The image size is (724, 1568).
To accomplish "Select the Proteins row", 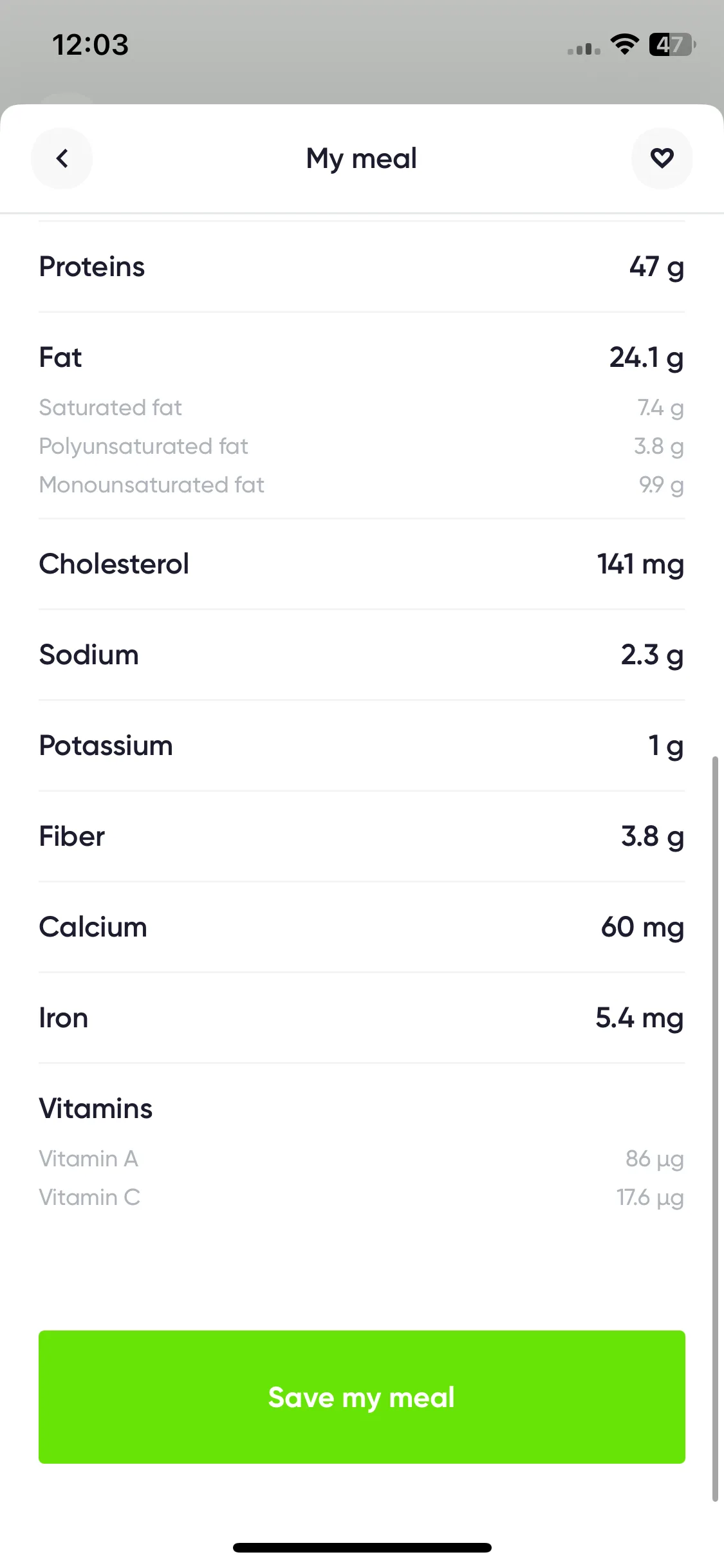I will (x=362, y=267).
